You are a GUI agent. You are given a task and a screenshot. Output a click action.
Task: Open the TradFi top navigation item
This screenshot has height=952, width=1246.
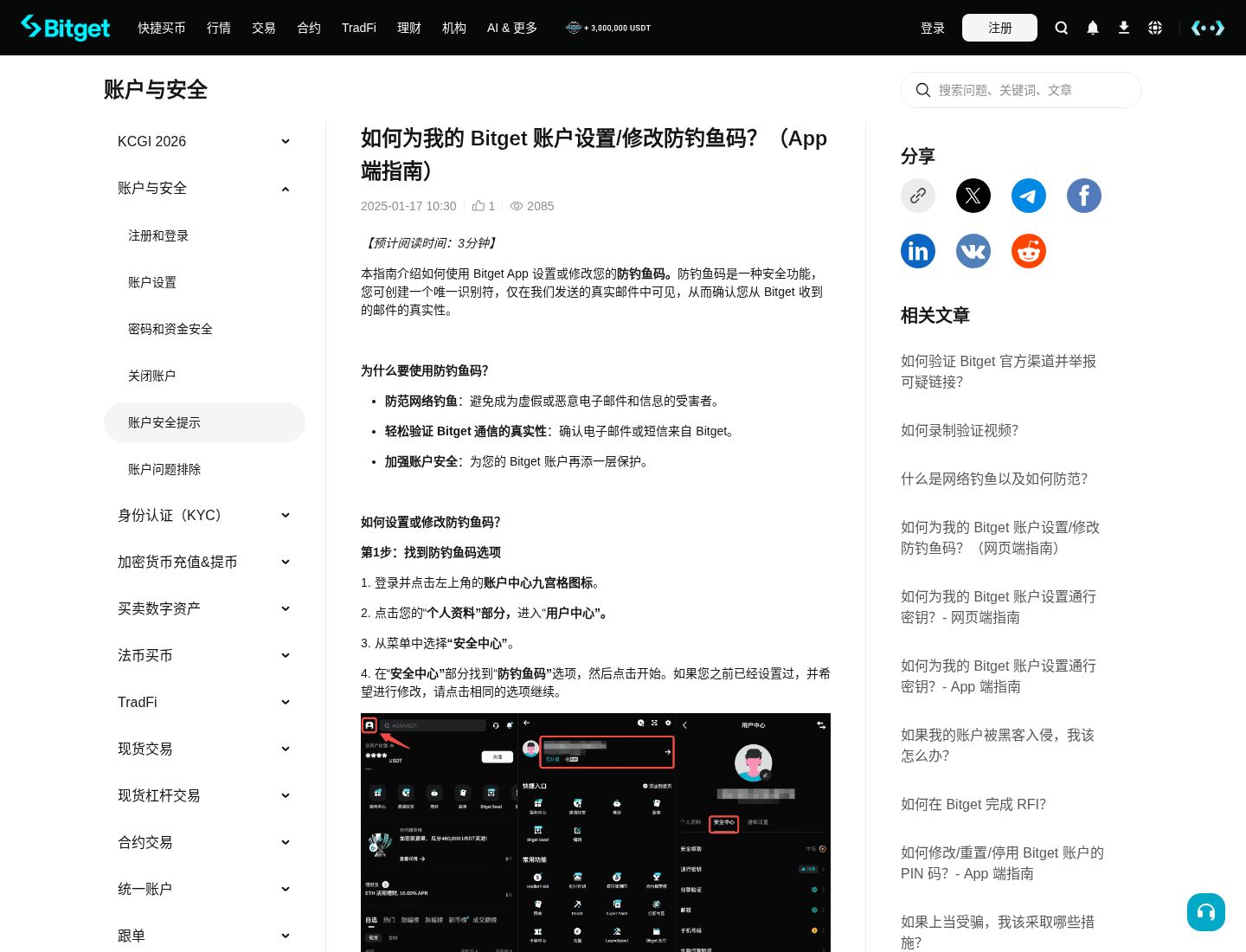(x=359, y=28)
